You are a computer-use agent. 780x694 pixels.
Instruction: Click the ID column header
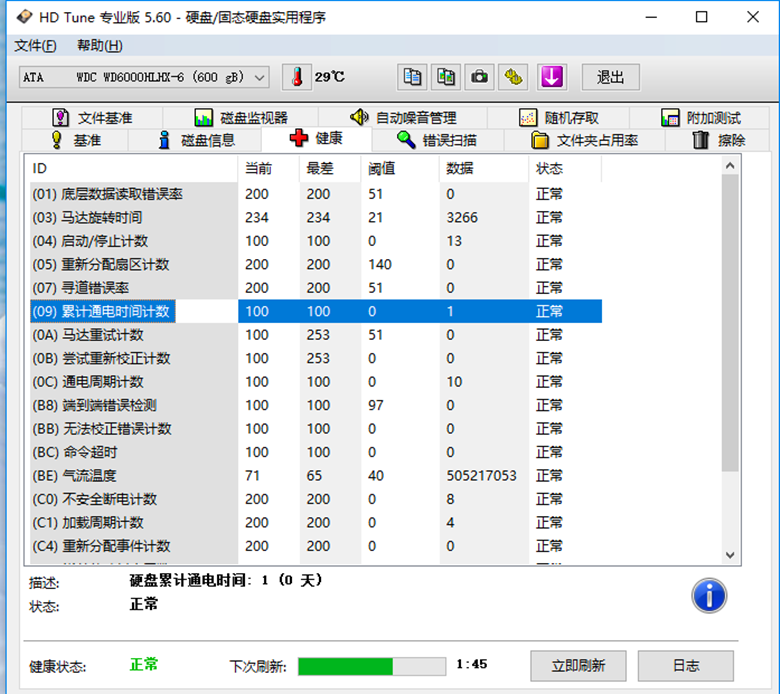[133, 168]
